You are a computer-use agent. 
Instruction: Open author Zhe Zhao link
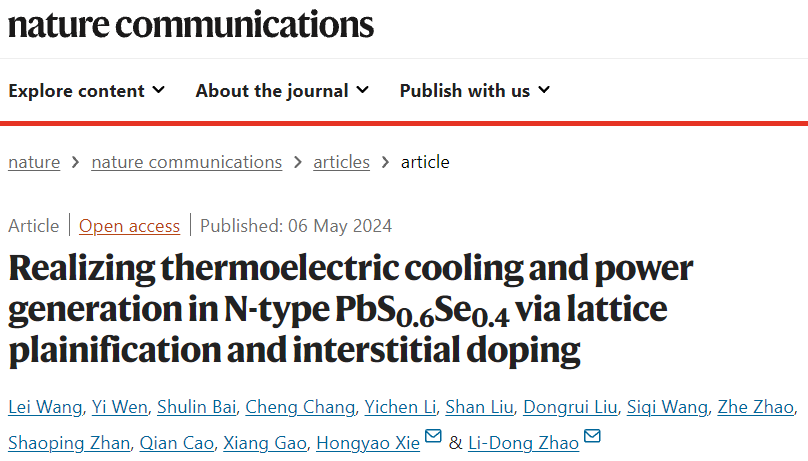(x=755, y=407)
